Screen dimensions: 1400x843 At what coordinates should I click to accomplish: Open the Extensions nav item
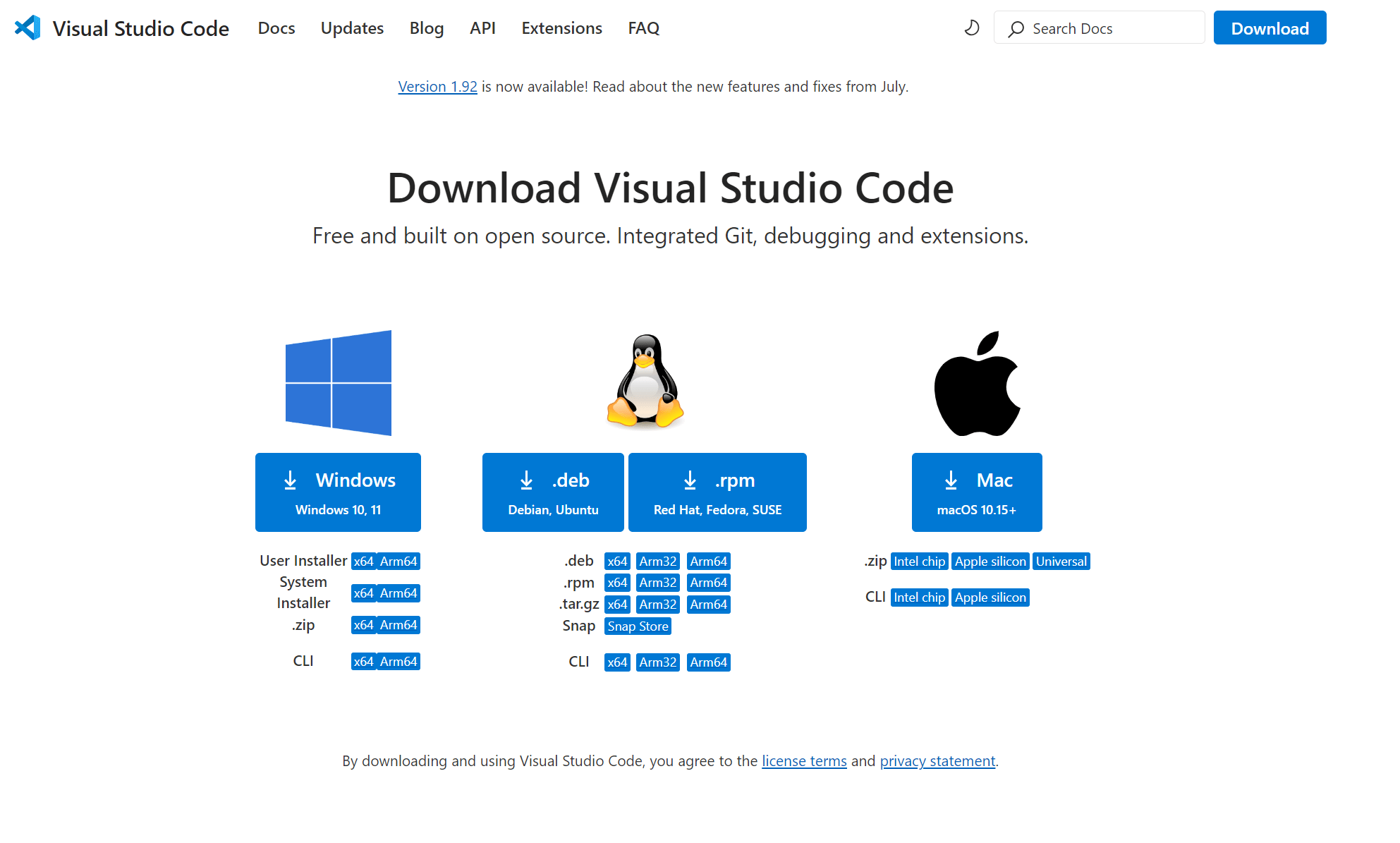[x=561, y=28]
